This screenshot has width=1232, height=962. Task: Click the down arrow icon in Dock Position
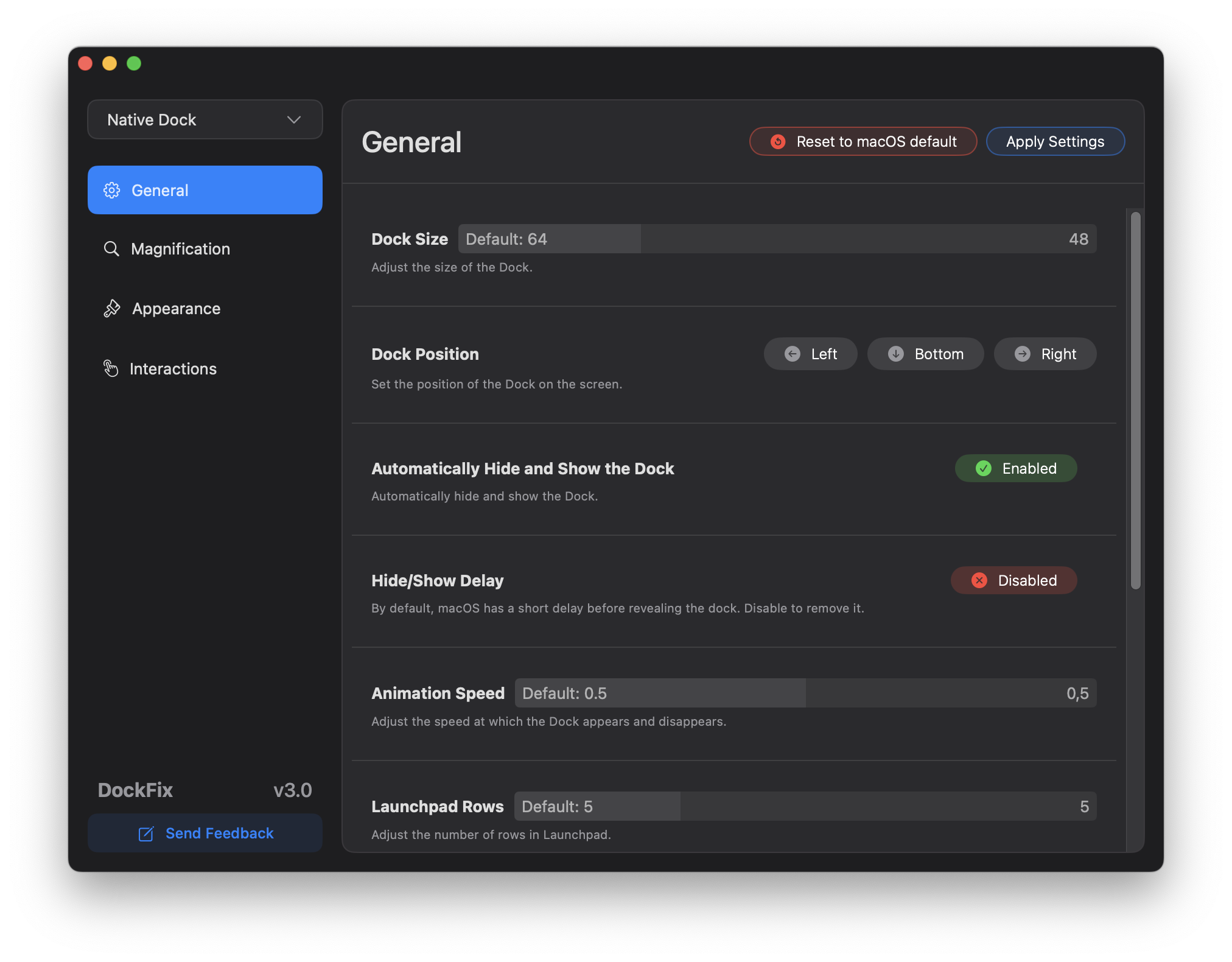coord(896,354)
